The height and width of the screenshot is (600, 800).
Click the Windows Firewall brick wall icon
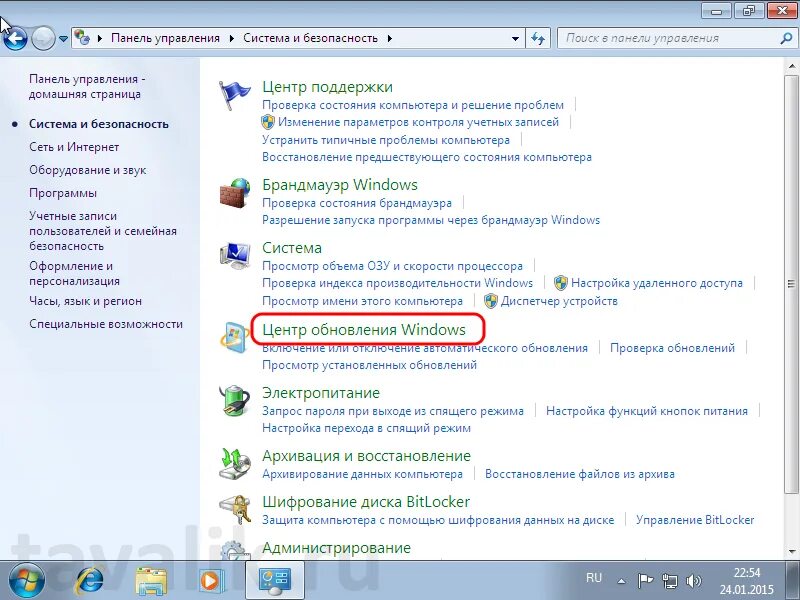coord(235,193)
